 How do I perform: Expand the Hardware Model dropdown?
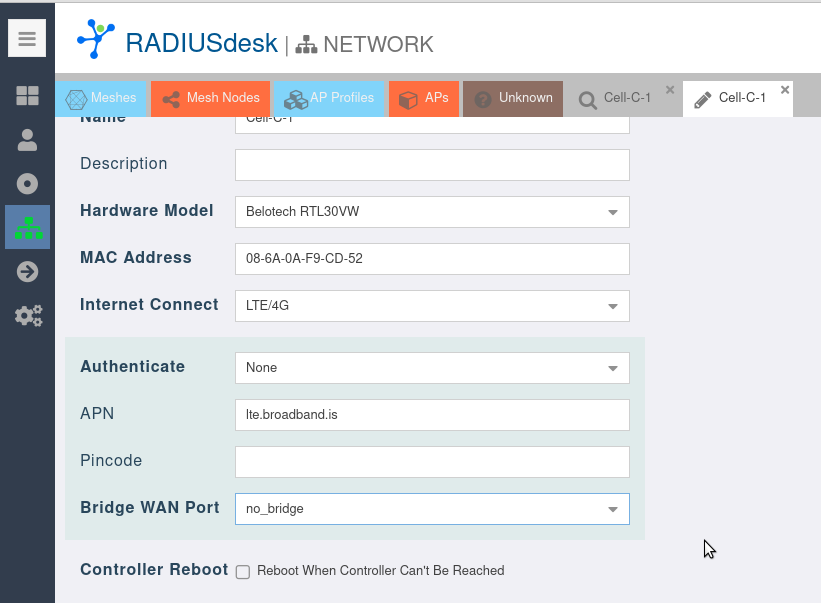[x=612, y=212]
